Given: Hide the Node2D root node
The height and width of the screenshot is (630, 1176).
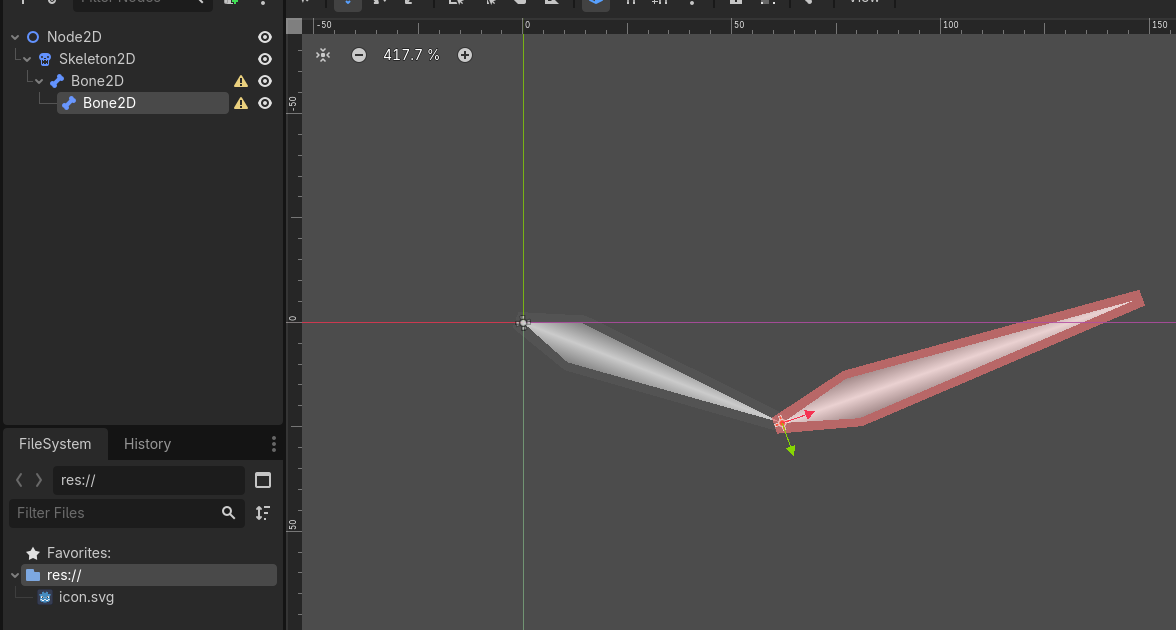Looking at the screenshot, I should coord(265,37).
